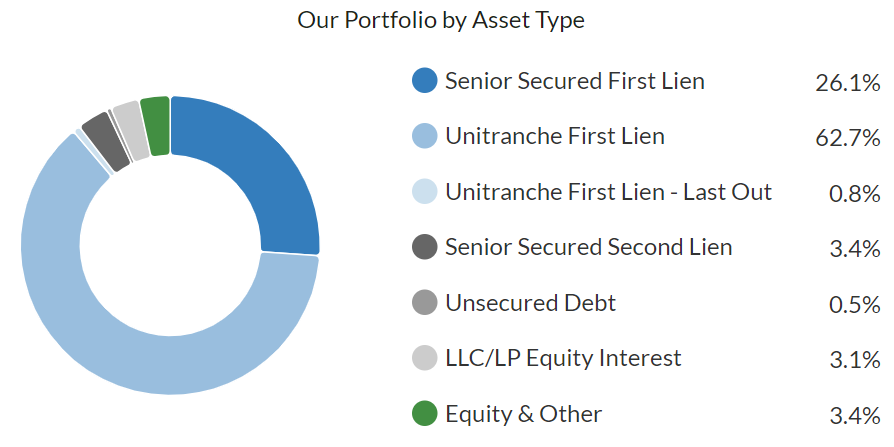Select the light gray donut chart segment
The height and width of the screenshot is (447, 894).
pos(130,130)
